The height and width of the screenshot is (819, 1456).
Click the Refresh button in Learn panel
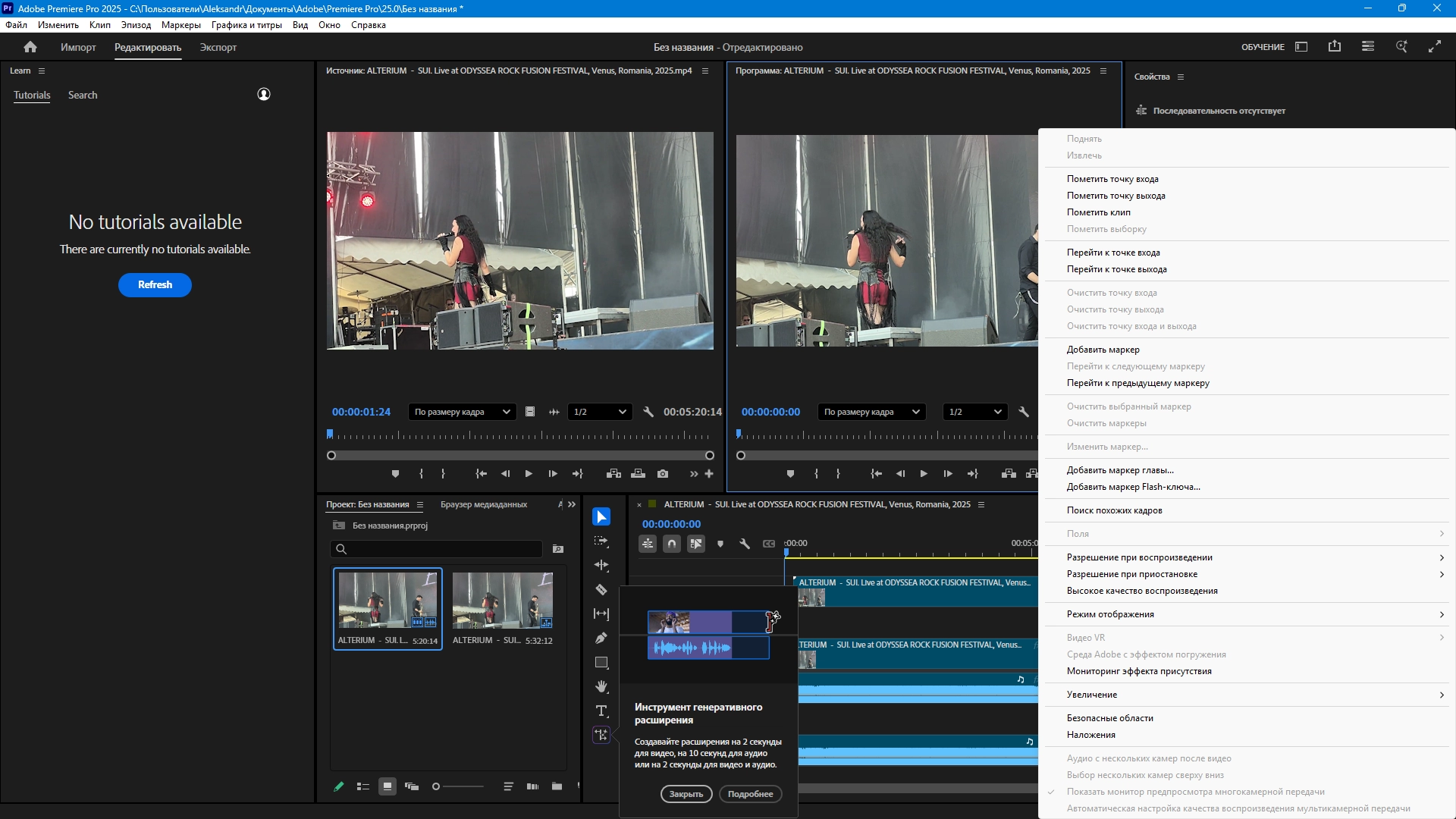coord(155,285)
